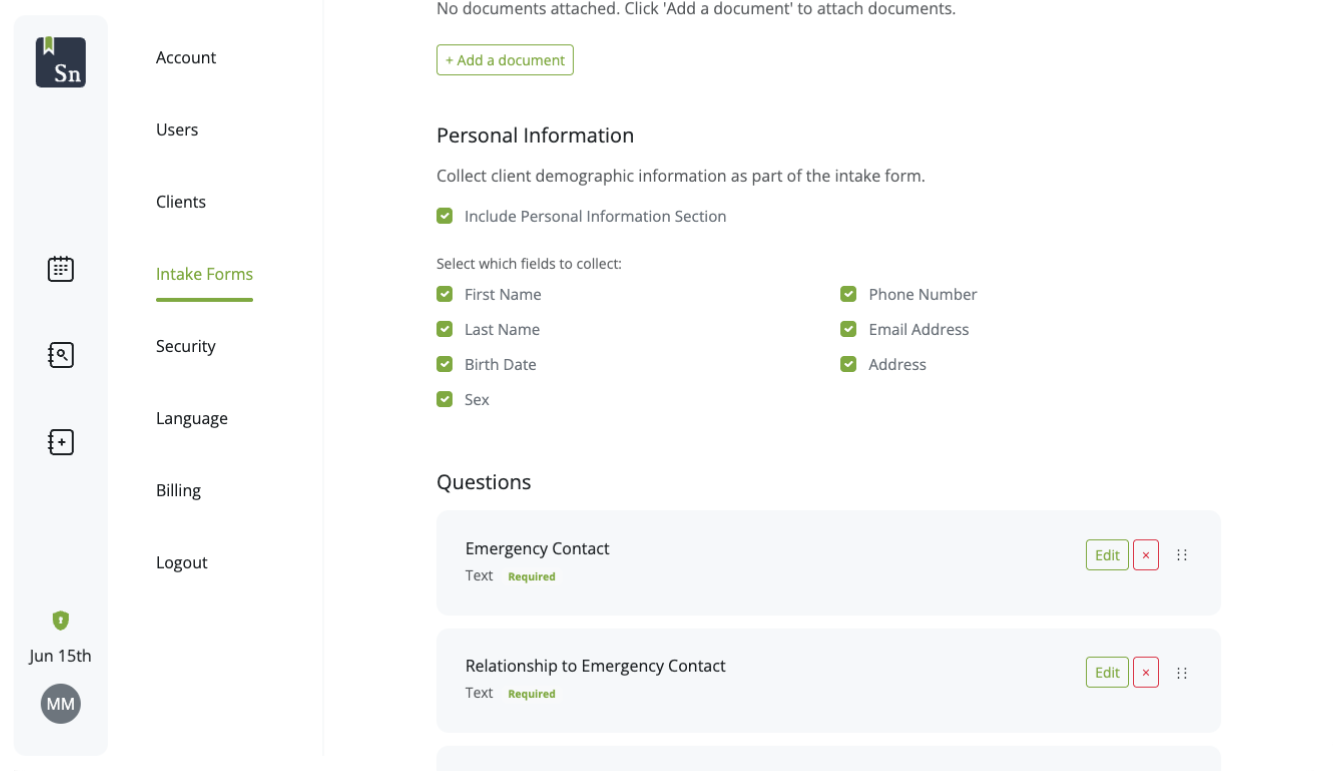Grab drag handle for Relationship to Emergency Contact

(x=1182, y=673)
